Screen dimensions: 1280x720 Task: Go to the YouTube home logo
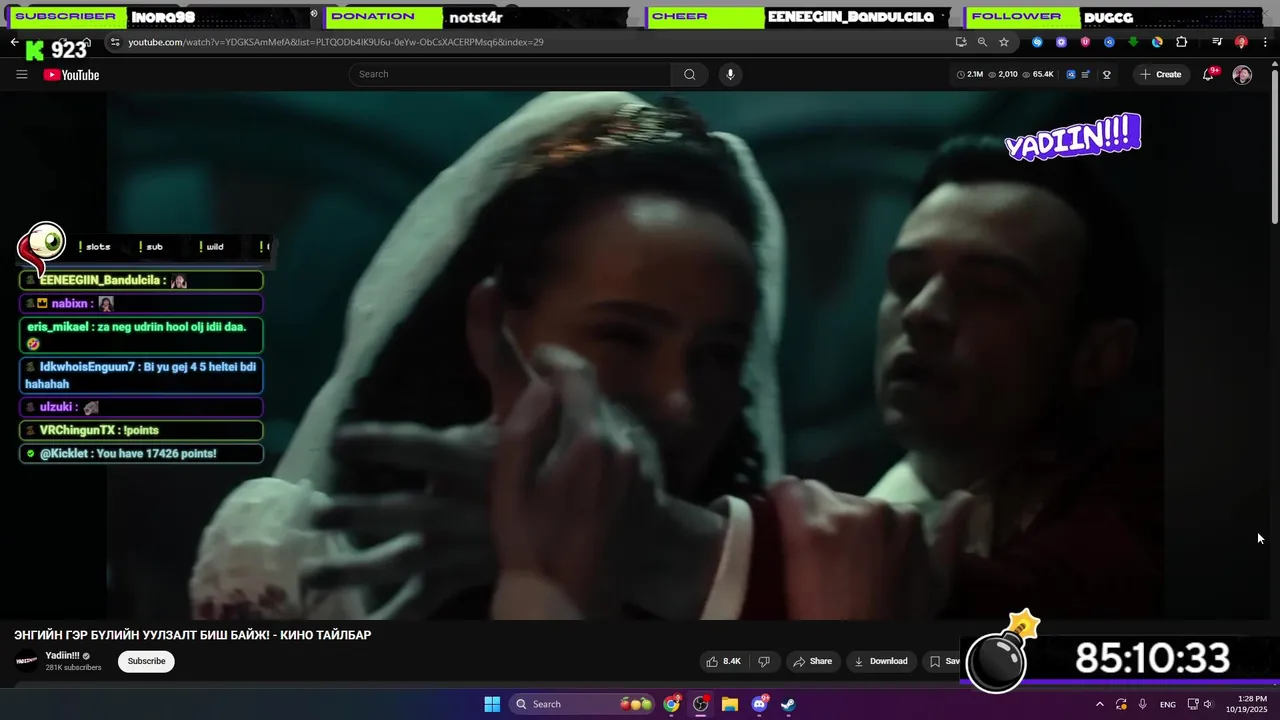[x=72, y=75]
